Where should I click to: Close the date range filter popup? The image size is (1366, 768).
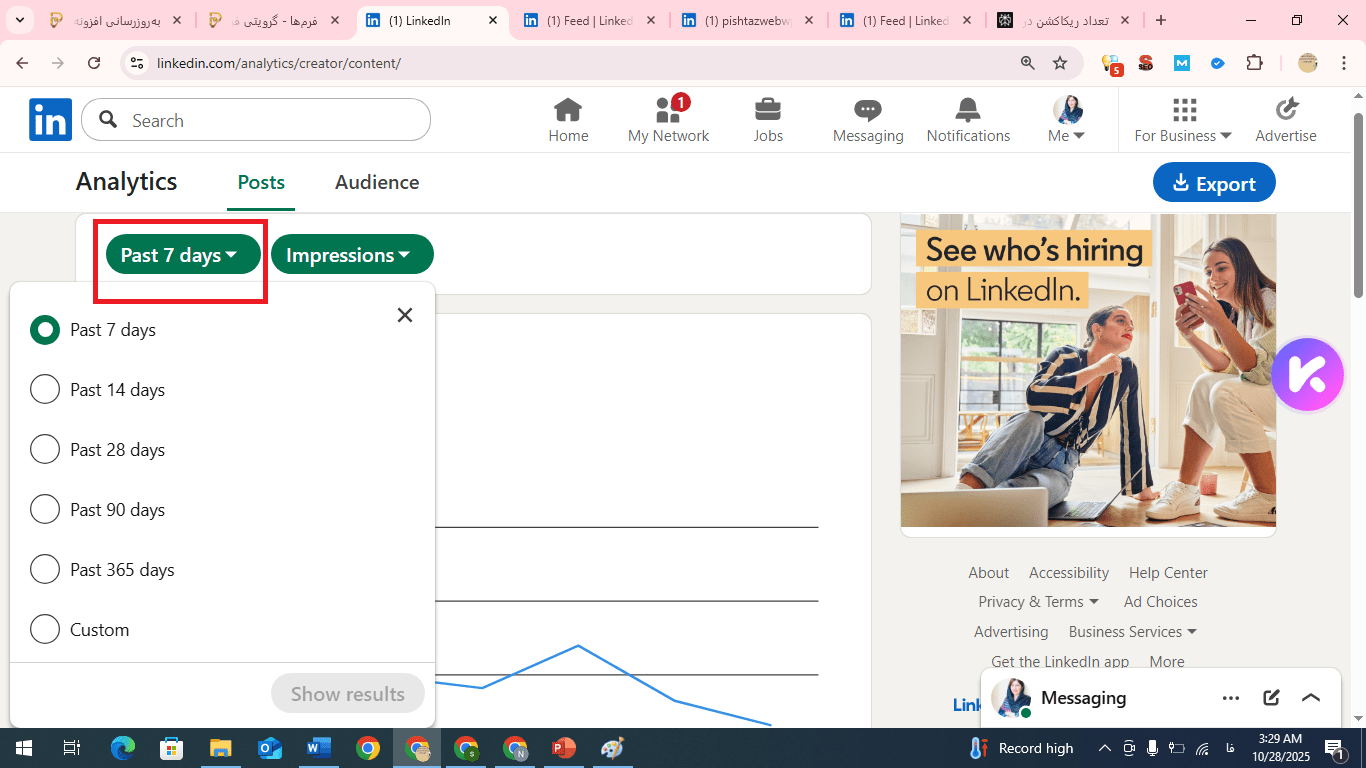pos(404,315)
